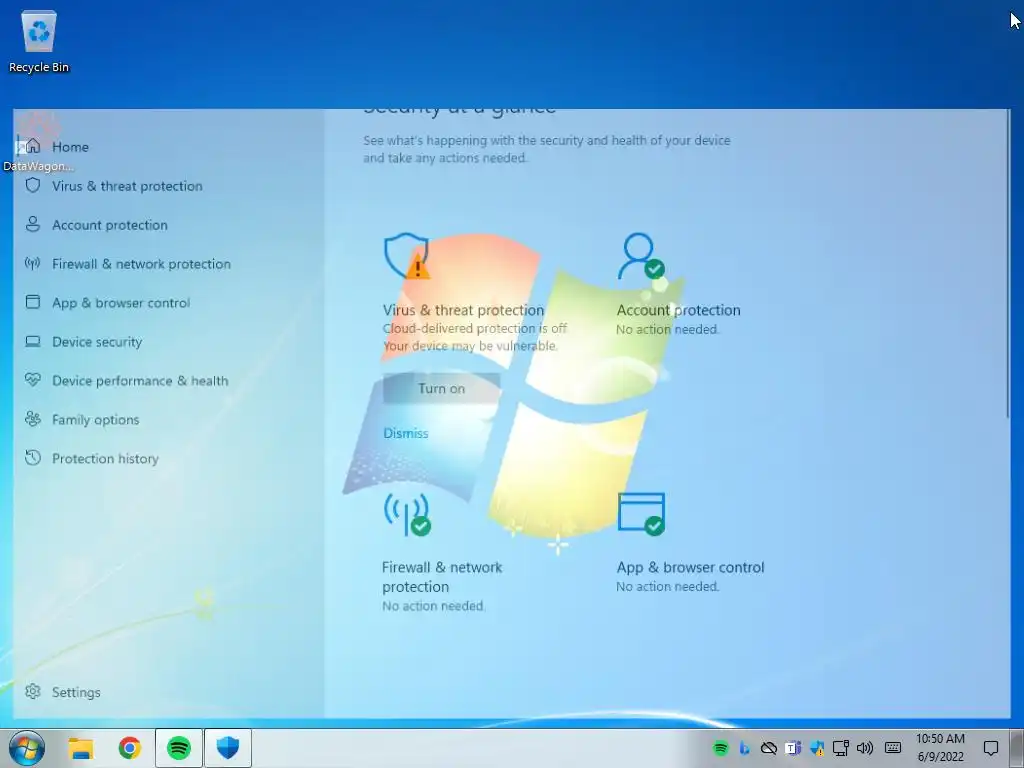Click Windows Security shield taskbar button

click(228, 748)
